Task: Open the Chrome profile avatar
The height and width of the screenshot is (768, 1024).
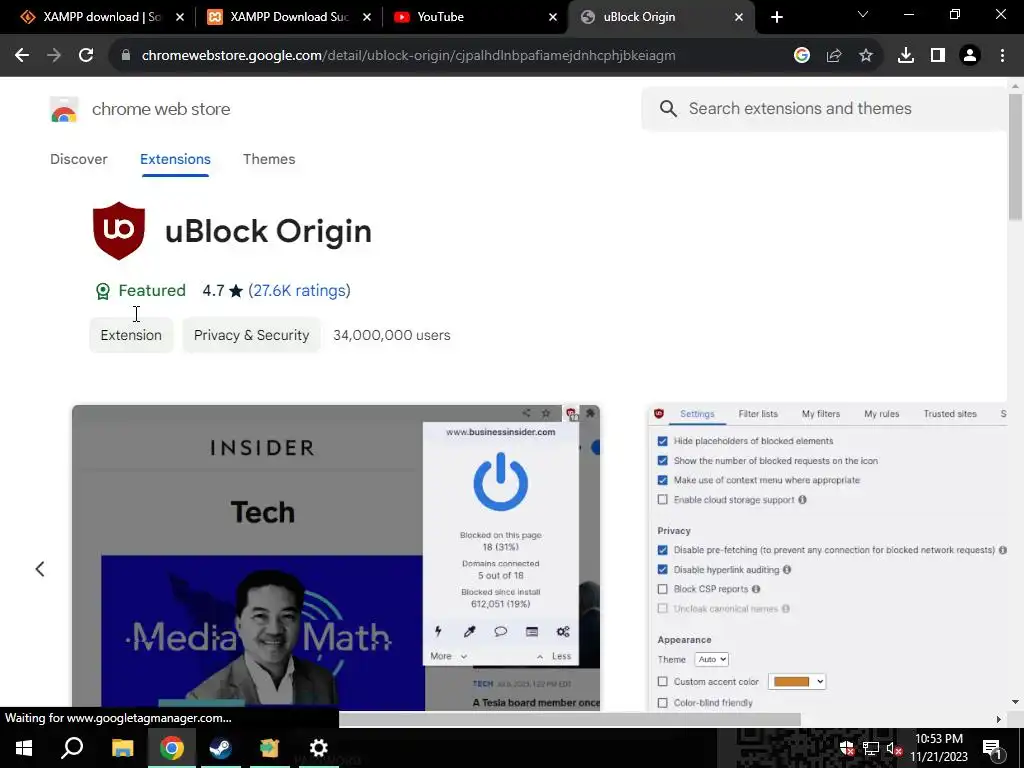Action: (970, 56)
